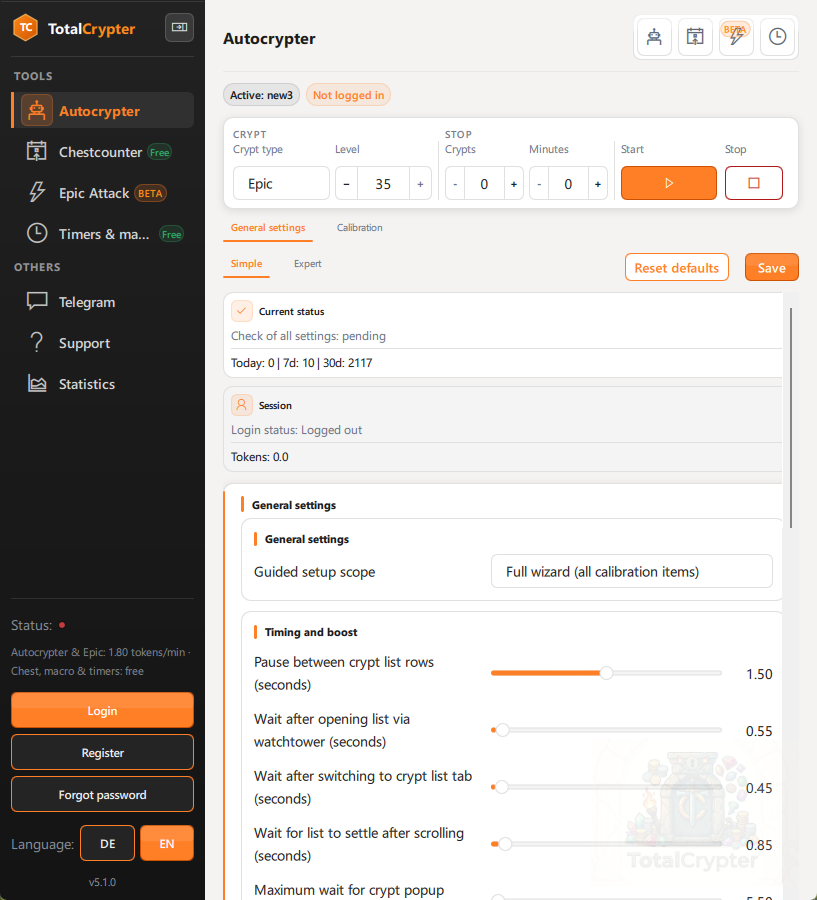Click the "Check of all settings: pending" text
Viewport: 817px width, 900px height.
pyautogui.click(x=308, y=336)
